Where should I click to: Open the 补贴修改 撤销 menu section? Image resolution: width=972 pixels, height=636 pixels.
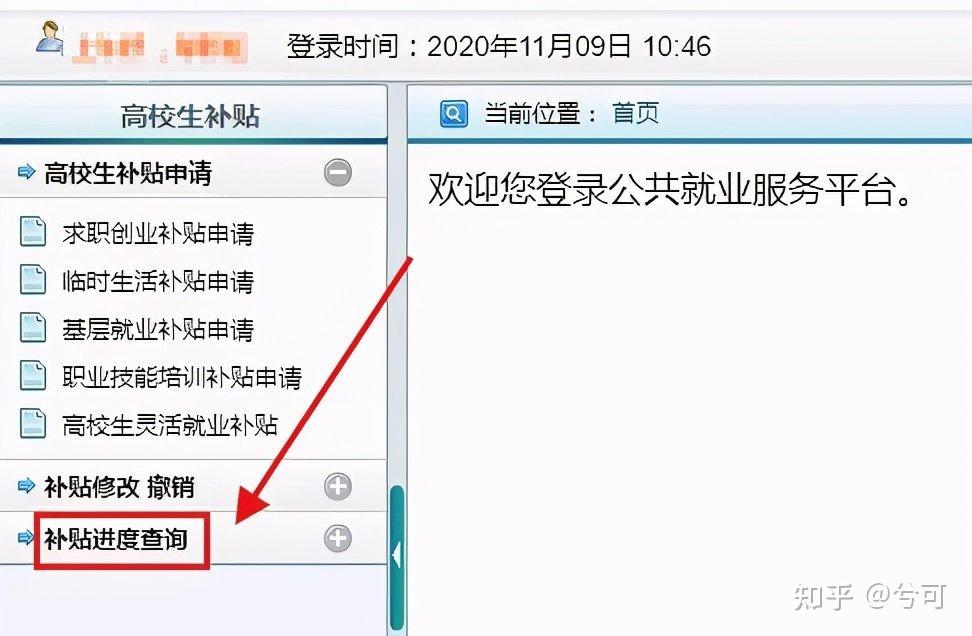119,487
